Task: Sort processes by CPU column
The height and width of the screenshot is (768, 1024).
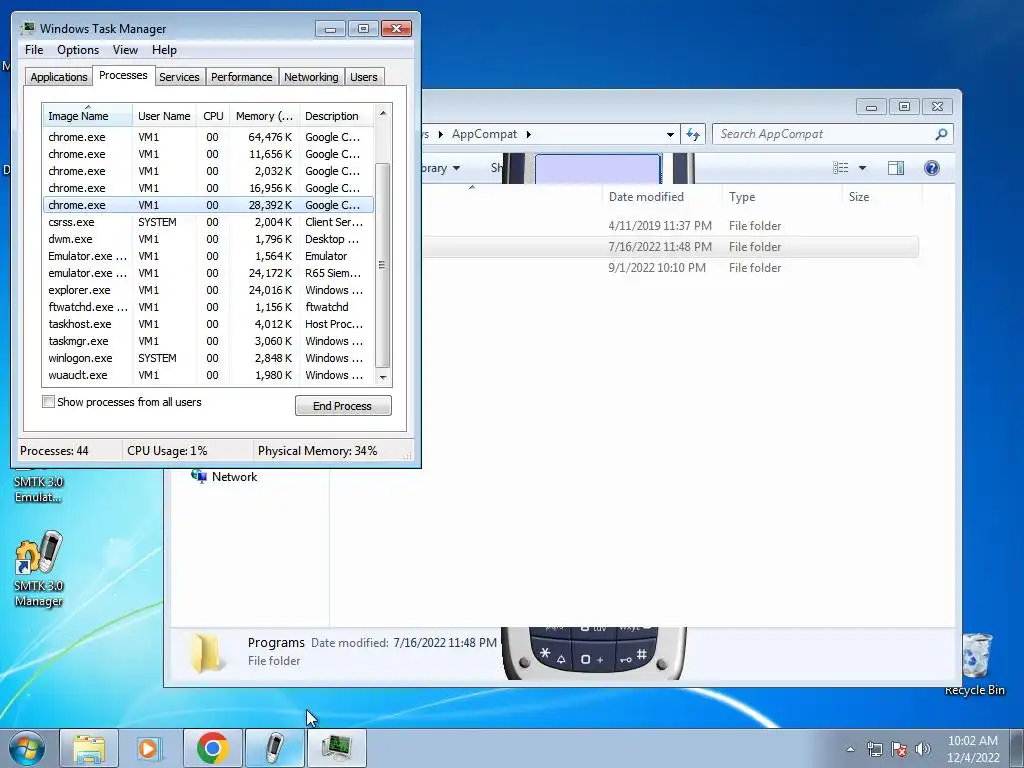Action: click(213, 116)
